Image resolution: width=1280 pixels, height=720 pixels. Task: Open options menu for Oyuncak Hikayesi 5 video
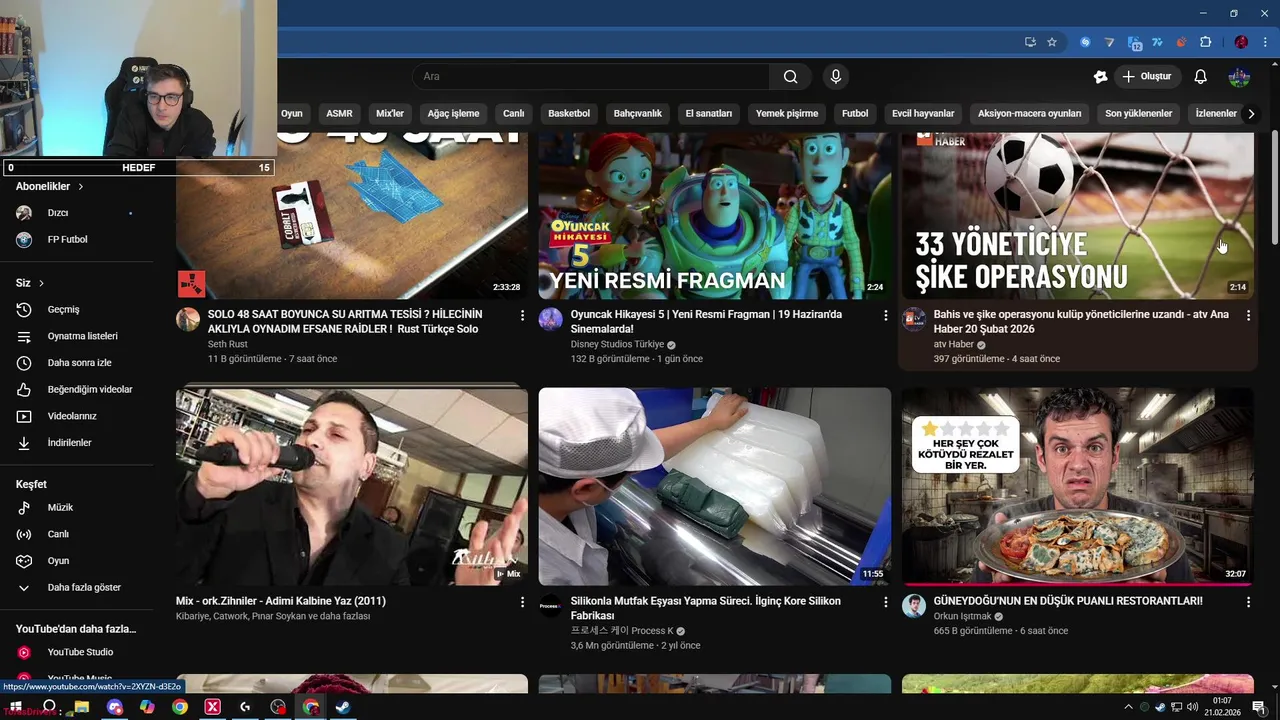tap(885, 316)
